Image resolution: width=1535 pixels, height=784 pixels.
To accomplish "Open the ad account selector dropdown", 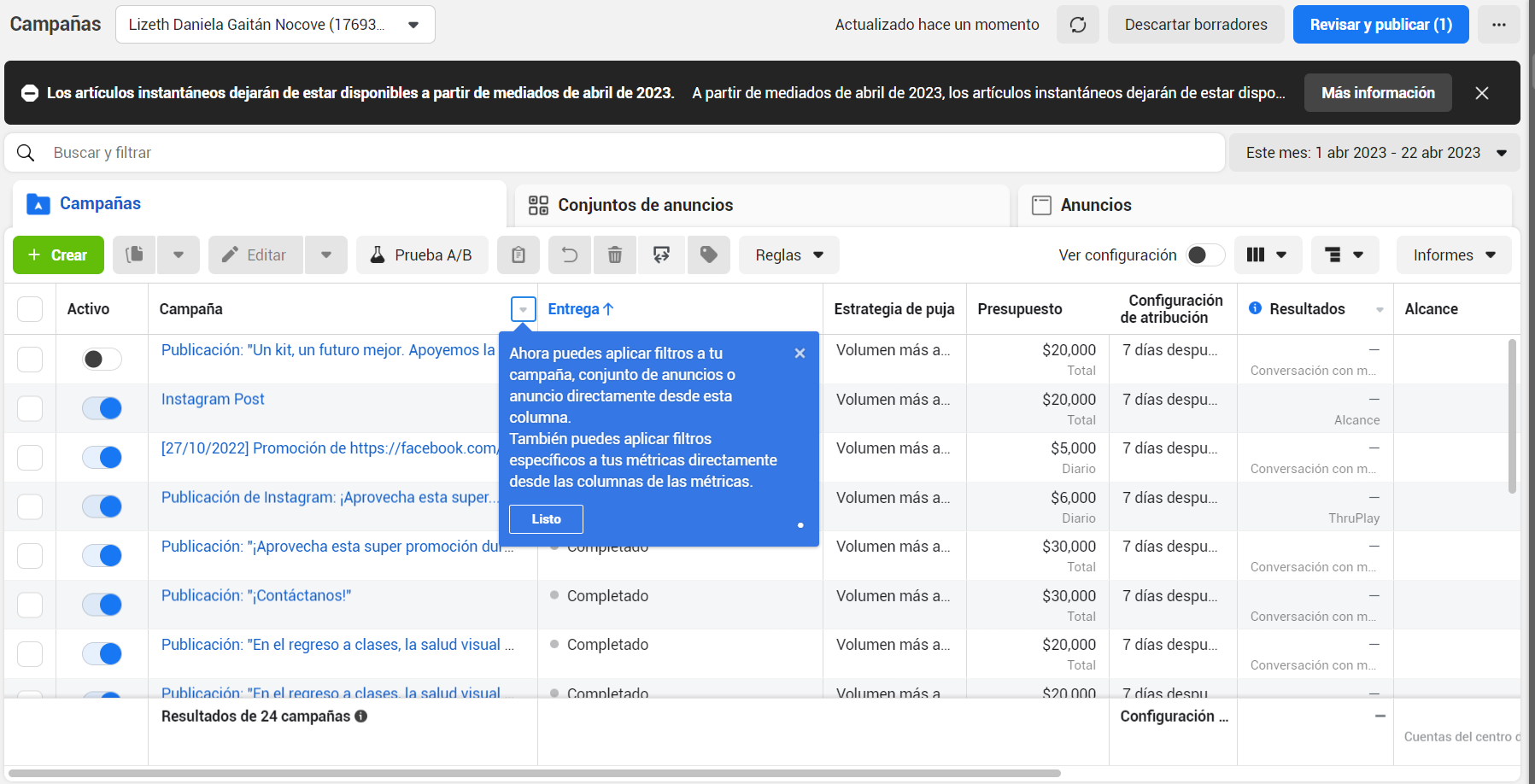I will tap(275, 25).
